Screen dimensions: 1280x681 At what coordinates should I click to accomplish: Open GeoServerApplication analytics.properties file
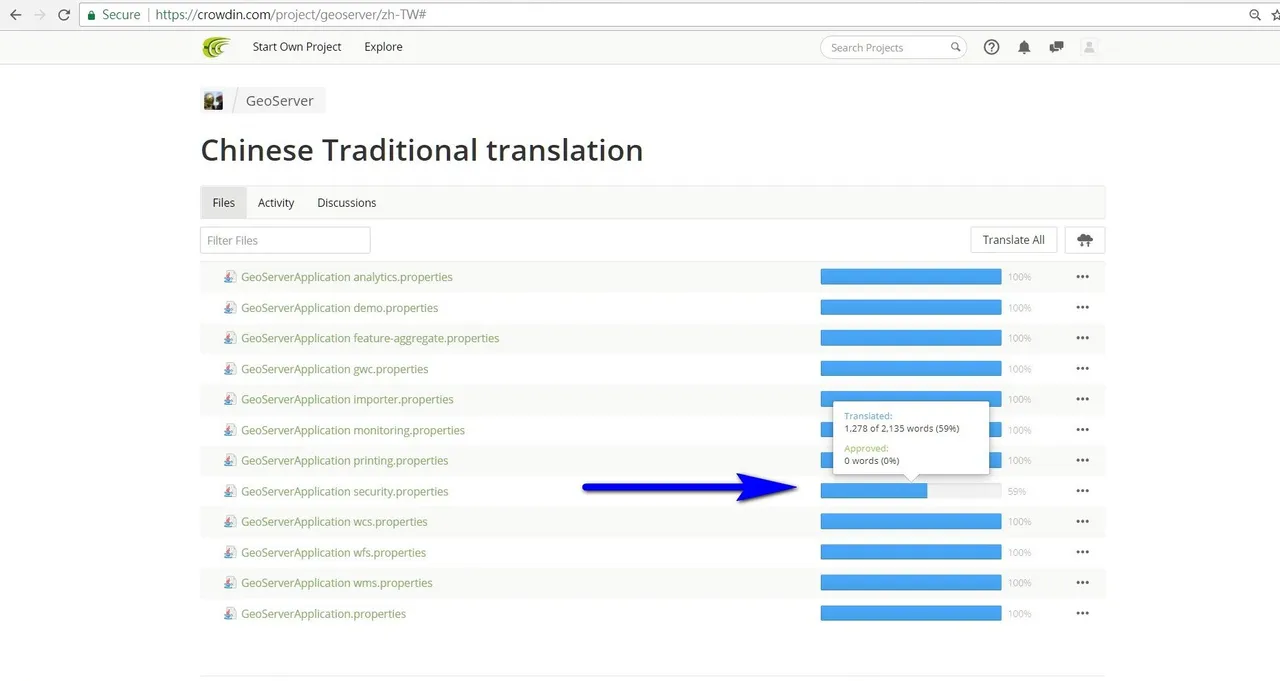click(347, 277)
